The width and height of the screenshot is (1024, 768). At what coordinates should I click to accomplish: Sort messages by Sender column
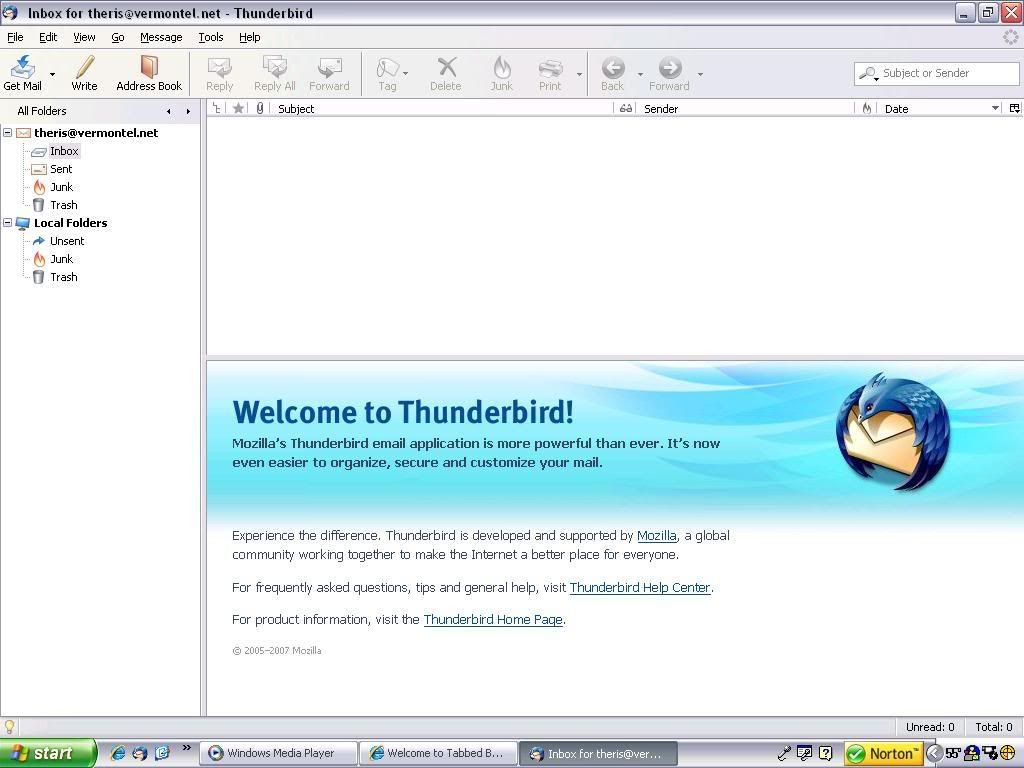pos(746,108)
